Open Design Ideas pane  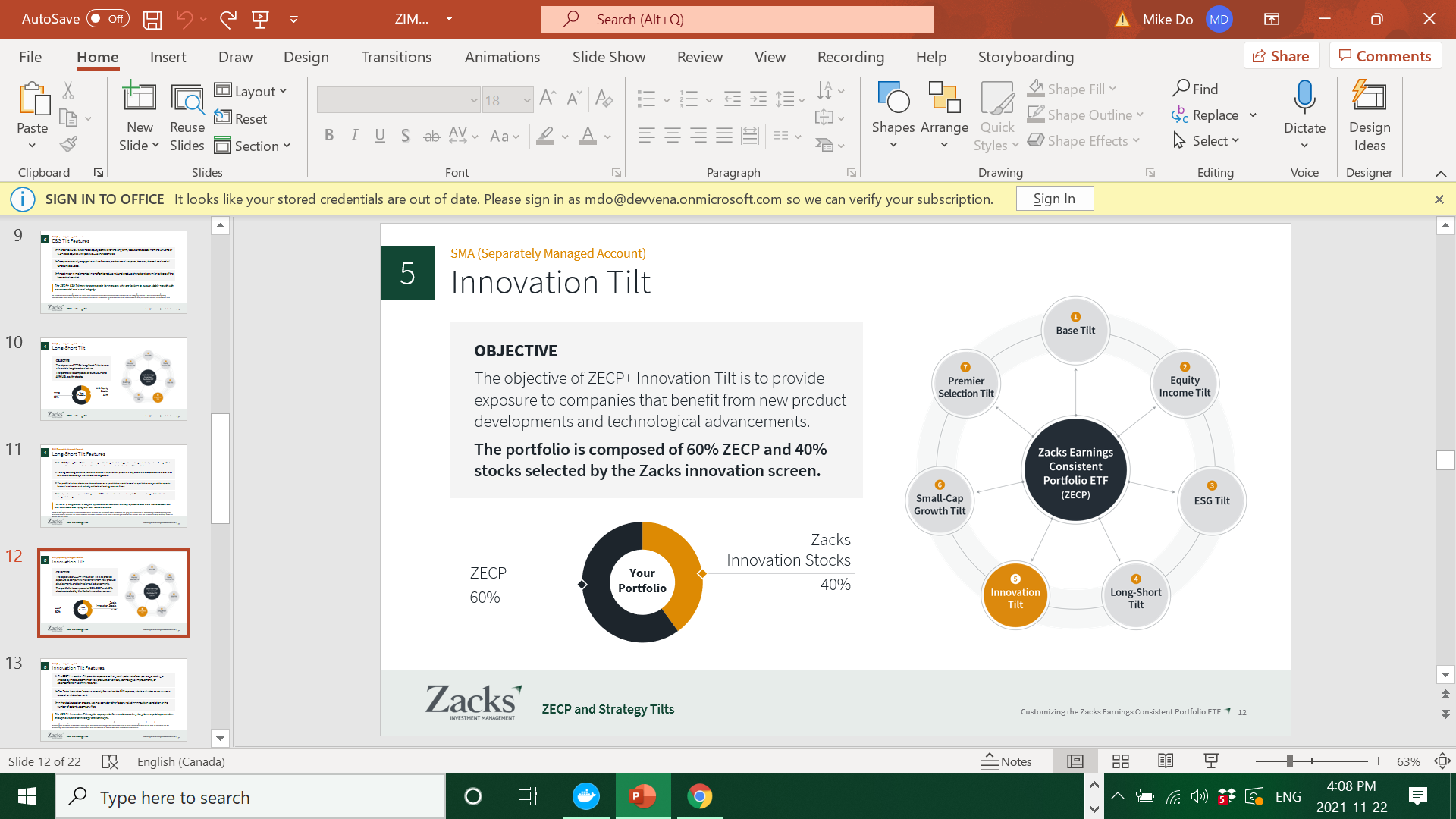[1369, 114]
